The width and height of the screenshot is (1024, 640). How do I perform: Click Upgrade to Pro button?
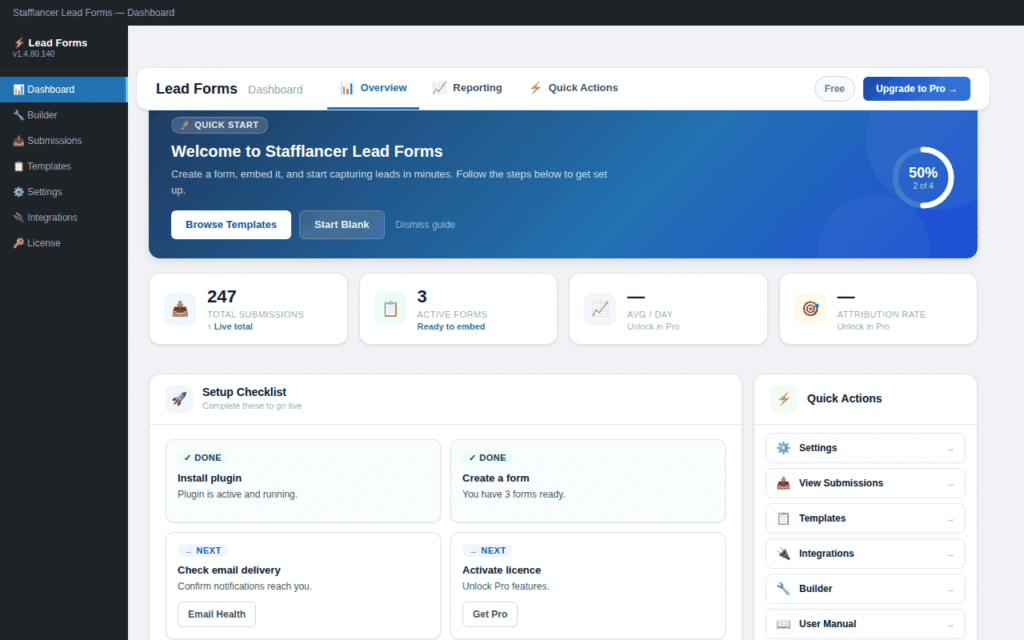916,89
